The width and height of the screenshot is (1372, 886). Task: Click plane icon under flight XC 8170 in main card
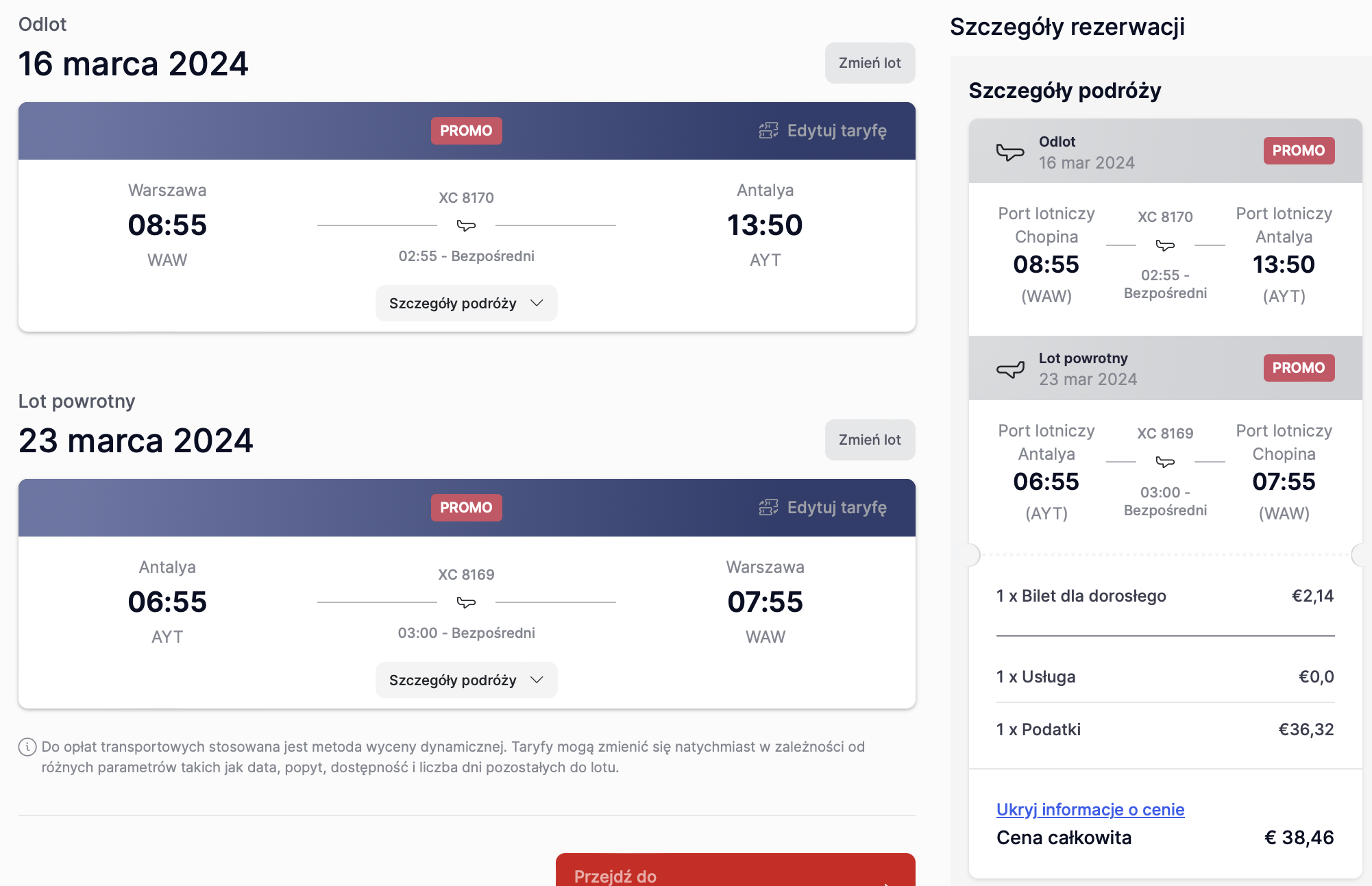point(466,225)
